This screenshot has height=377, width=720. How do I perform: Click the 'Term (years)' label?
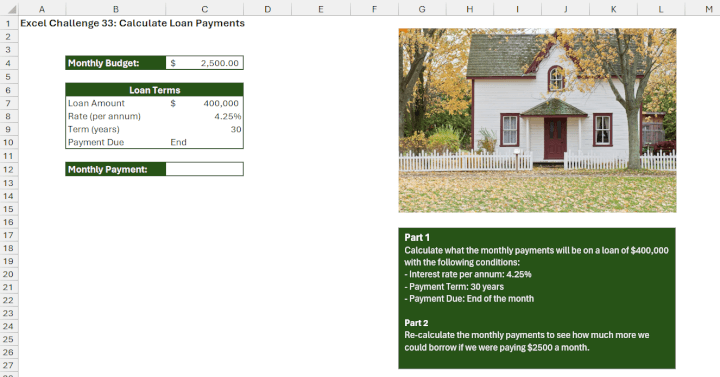94,129
